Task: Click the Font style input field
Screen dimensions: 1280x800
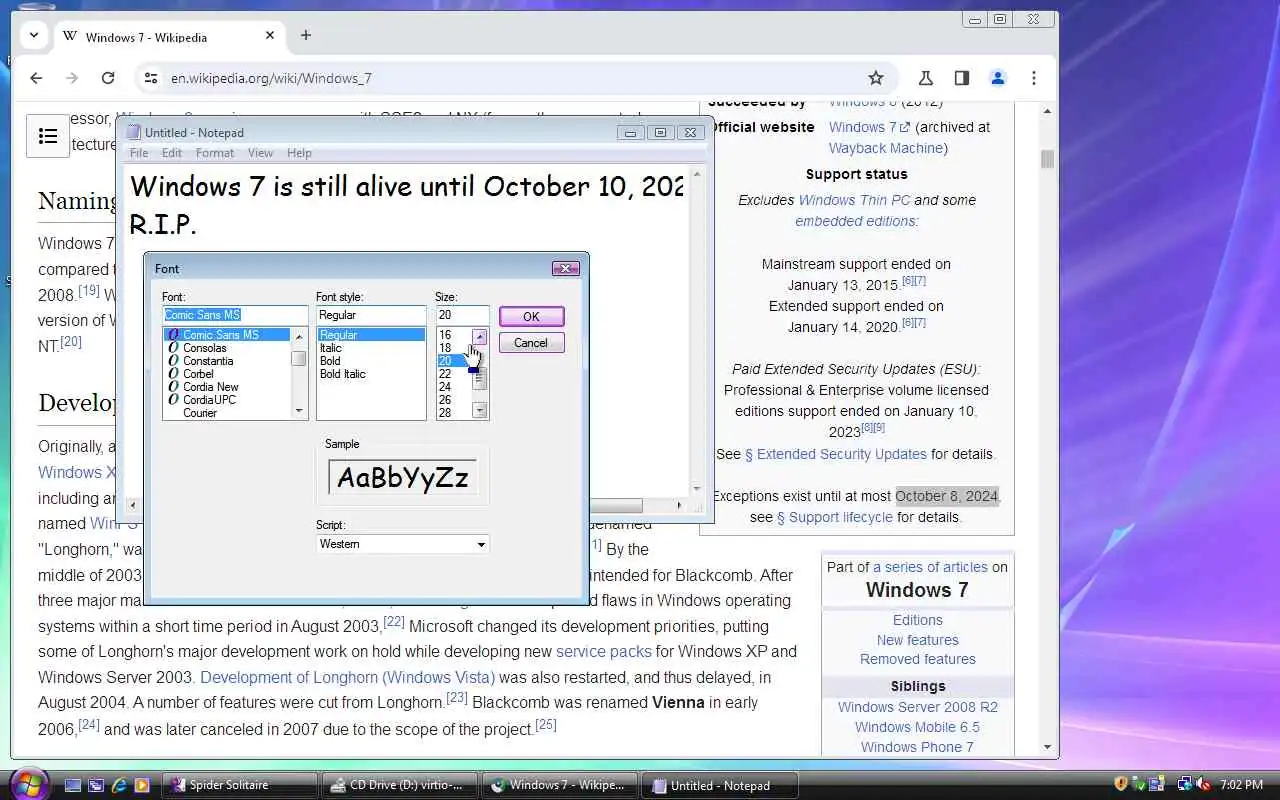Action: pos(371,315)
